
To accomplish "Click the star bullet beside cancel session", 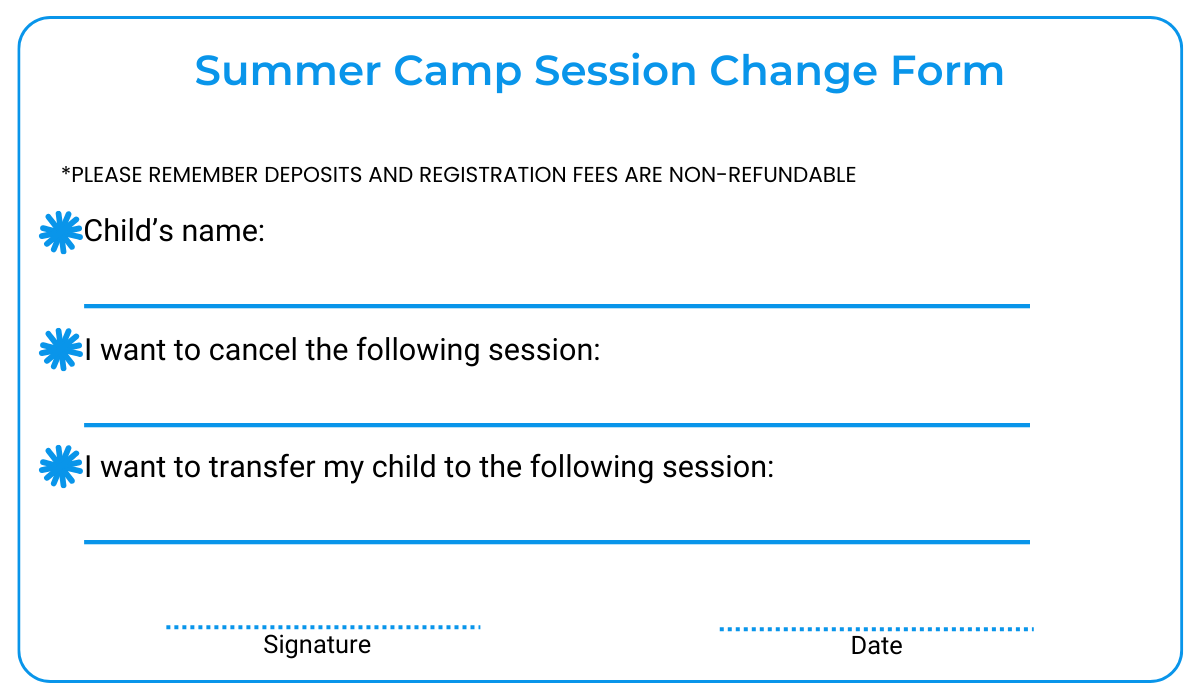I will coord(60,350).
